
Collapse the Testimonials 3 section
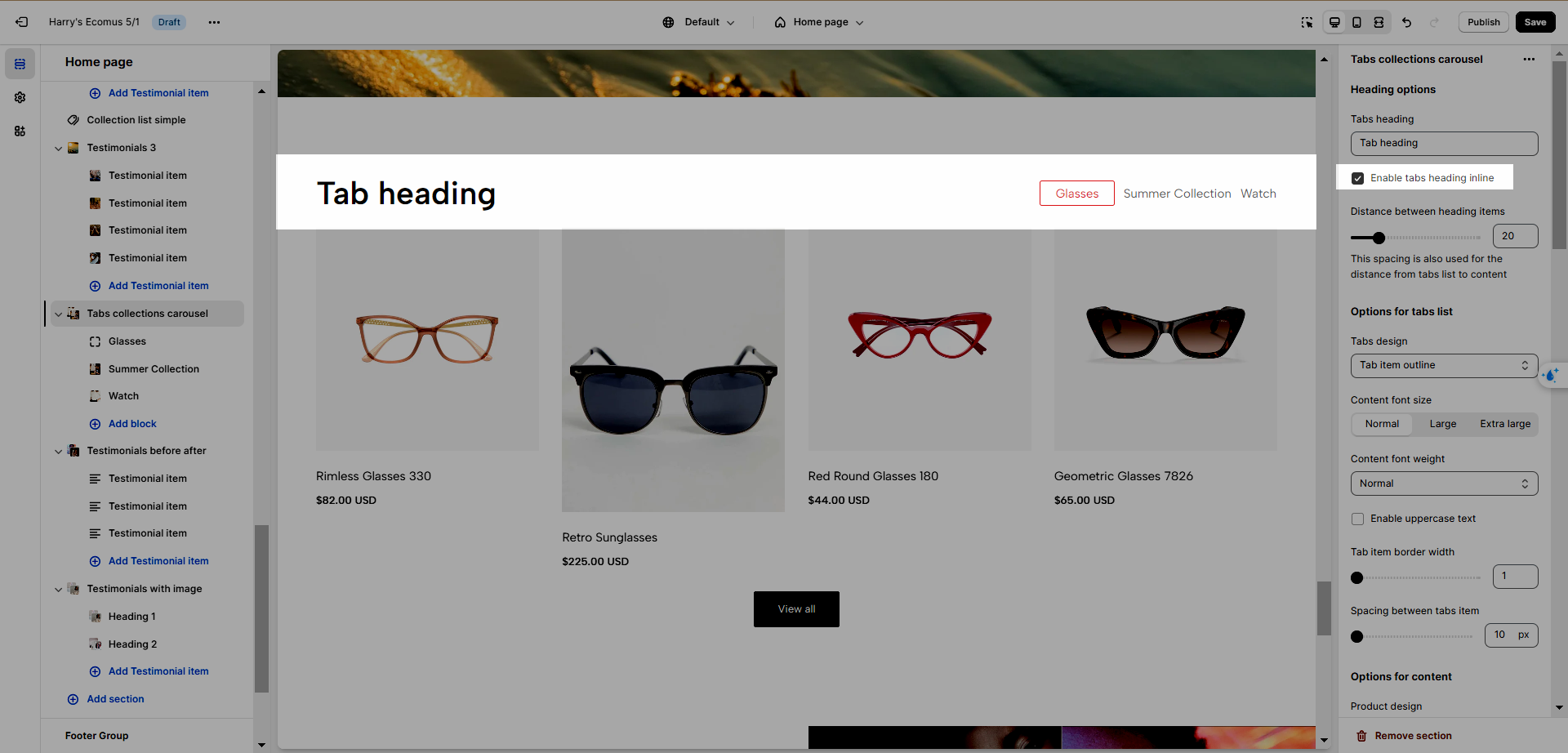click(58, 149)
